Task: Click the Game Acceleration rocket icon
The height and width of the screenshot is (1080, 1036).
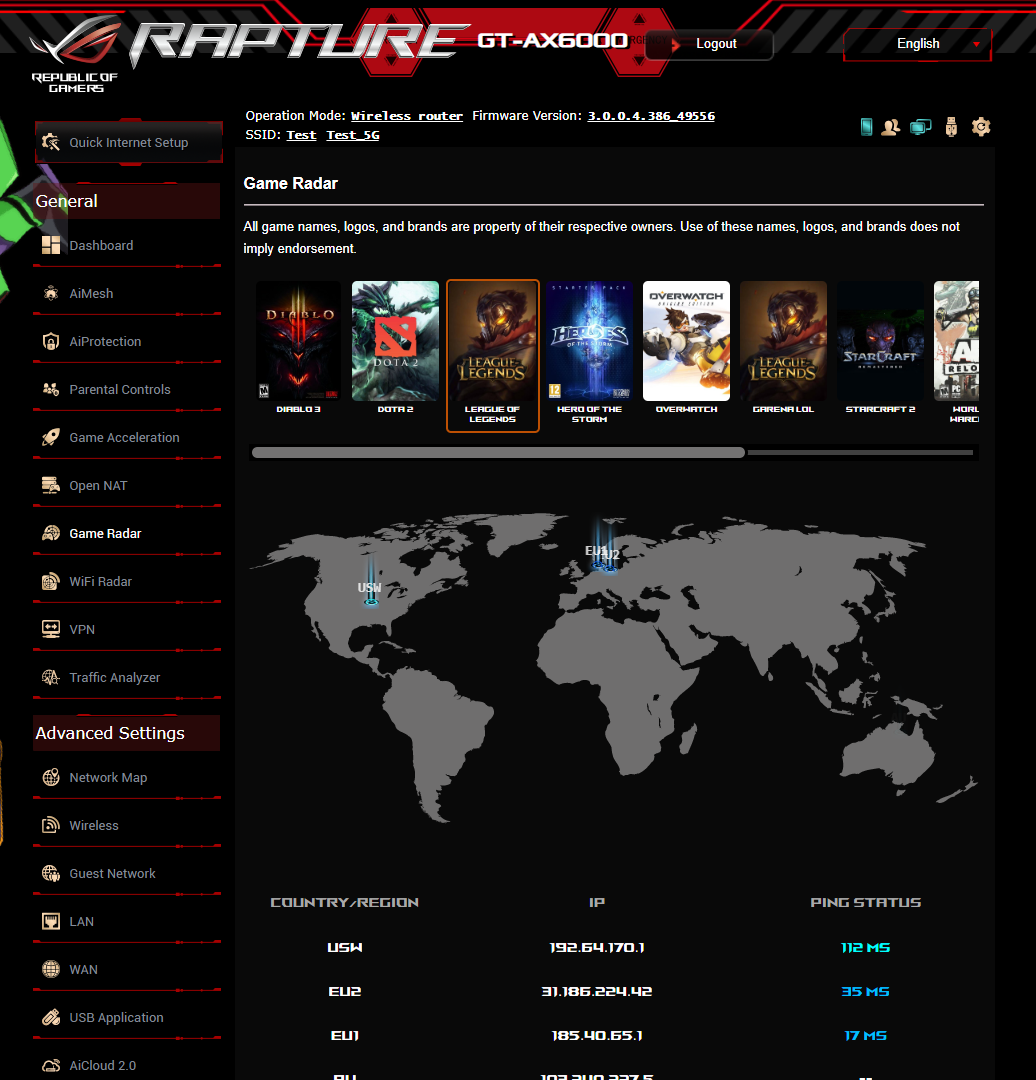Action: (51, 437)
